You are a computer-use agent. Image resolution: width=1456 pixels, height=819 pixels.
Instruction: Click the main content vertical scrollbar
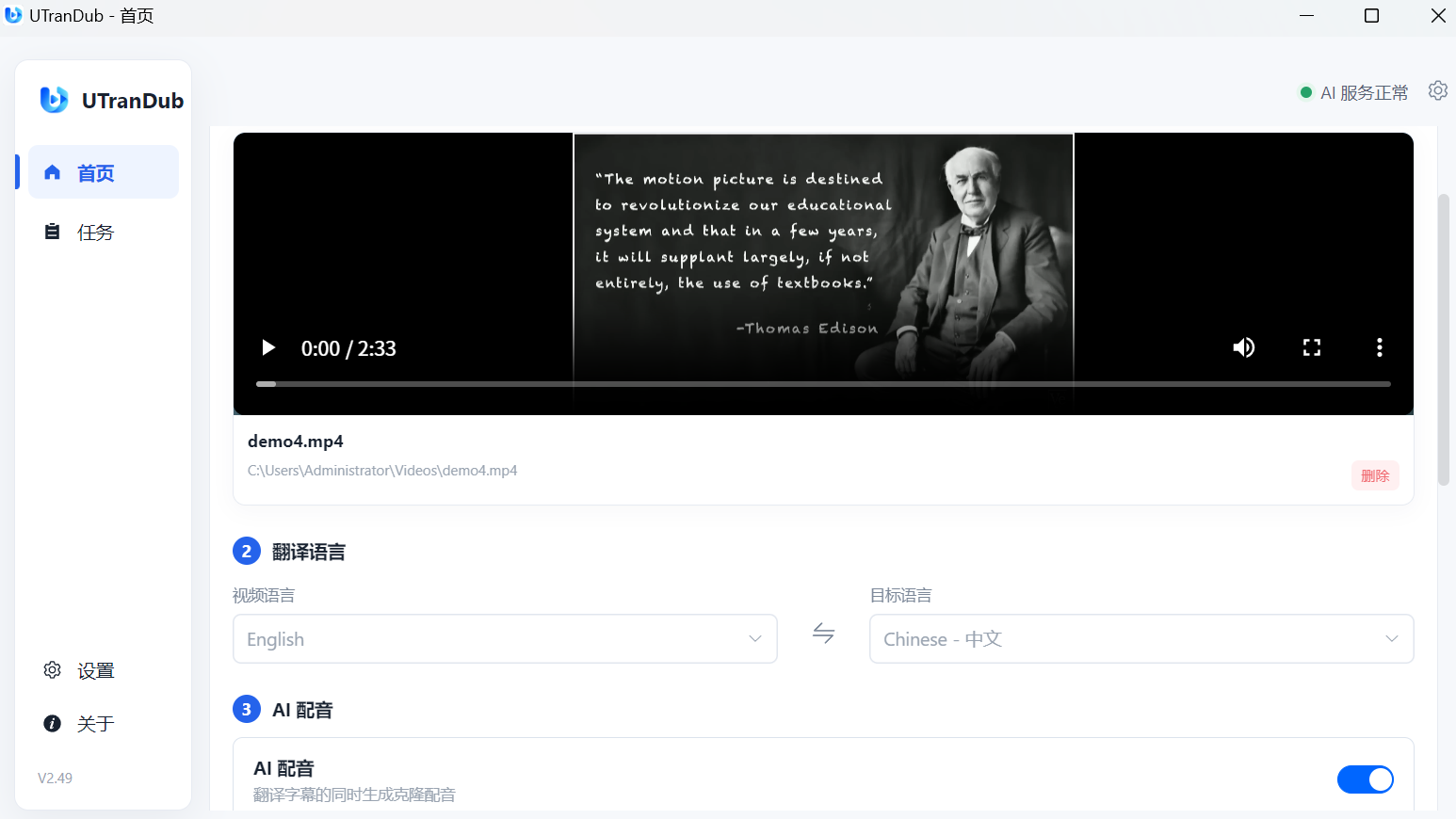click(1443, 339)
